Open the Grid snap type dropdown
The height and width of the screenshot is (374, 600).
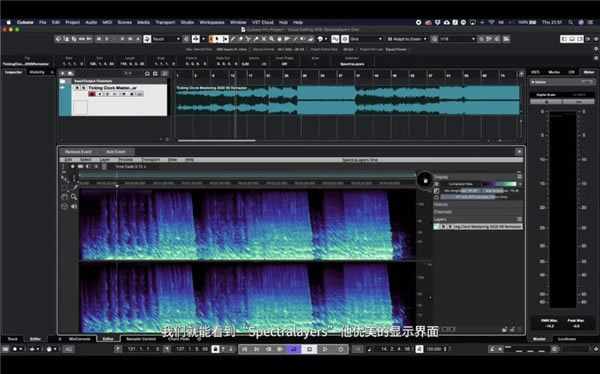click(x=366, y=39)
